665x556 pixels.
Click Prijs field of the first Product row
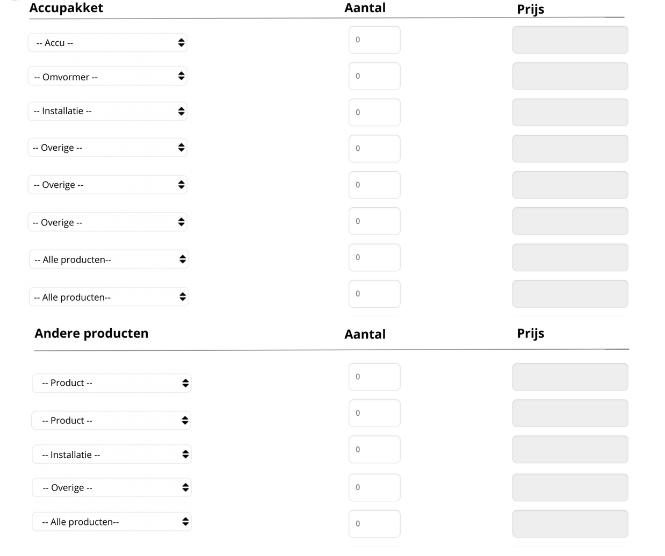click(x=570, y=377)
